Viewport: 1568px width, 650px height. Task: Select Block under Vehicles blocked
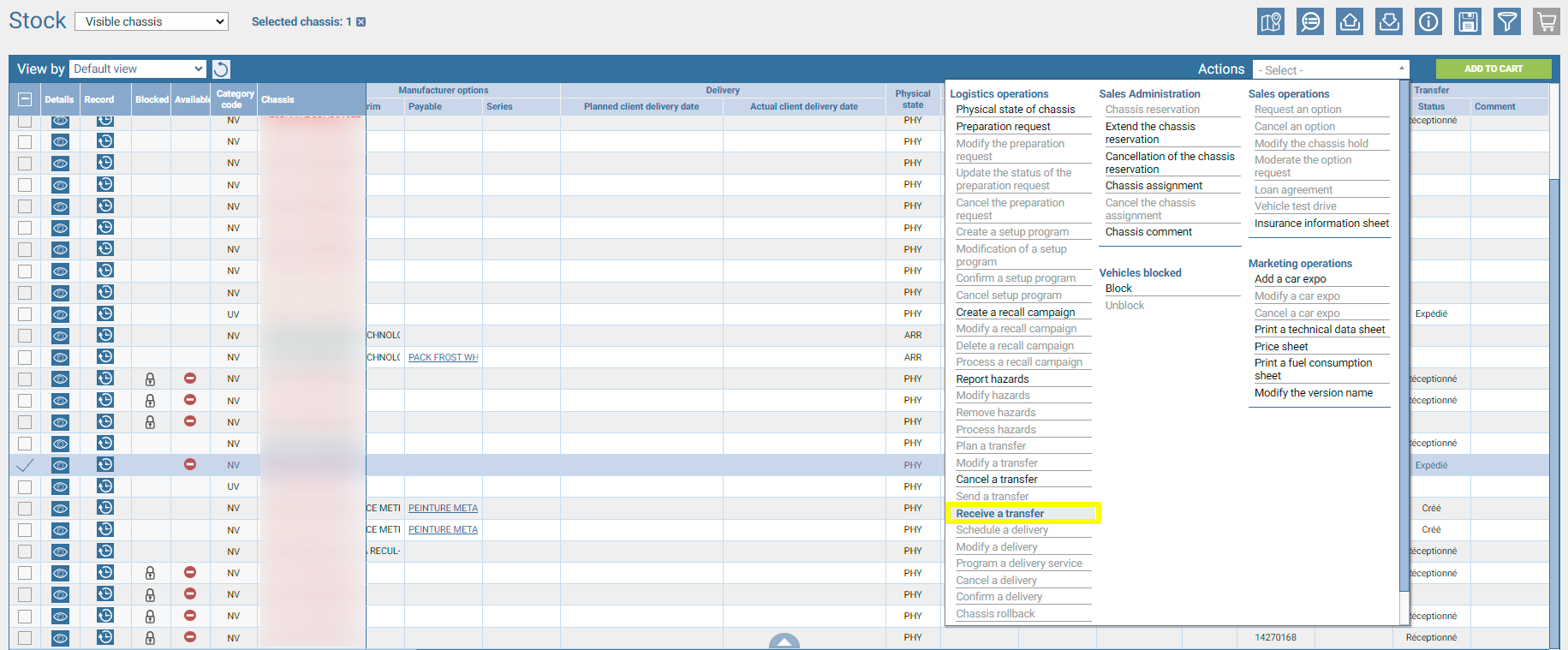coord(1118,289)
